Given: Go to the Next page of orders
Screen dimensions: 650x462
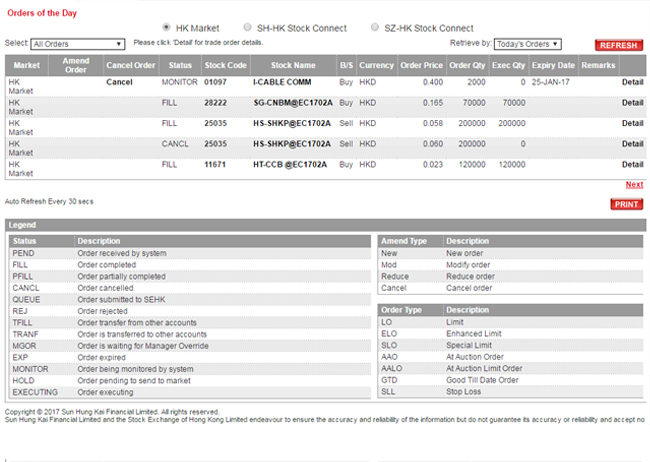Looking at the screenshot, I should (x=634, y=185).
